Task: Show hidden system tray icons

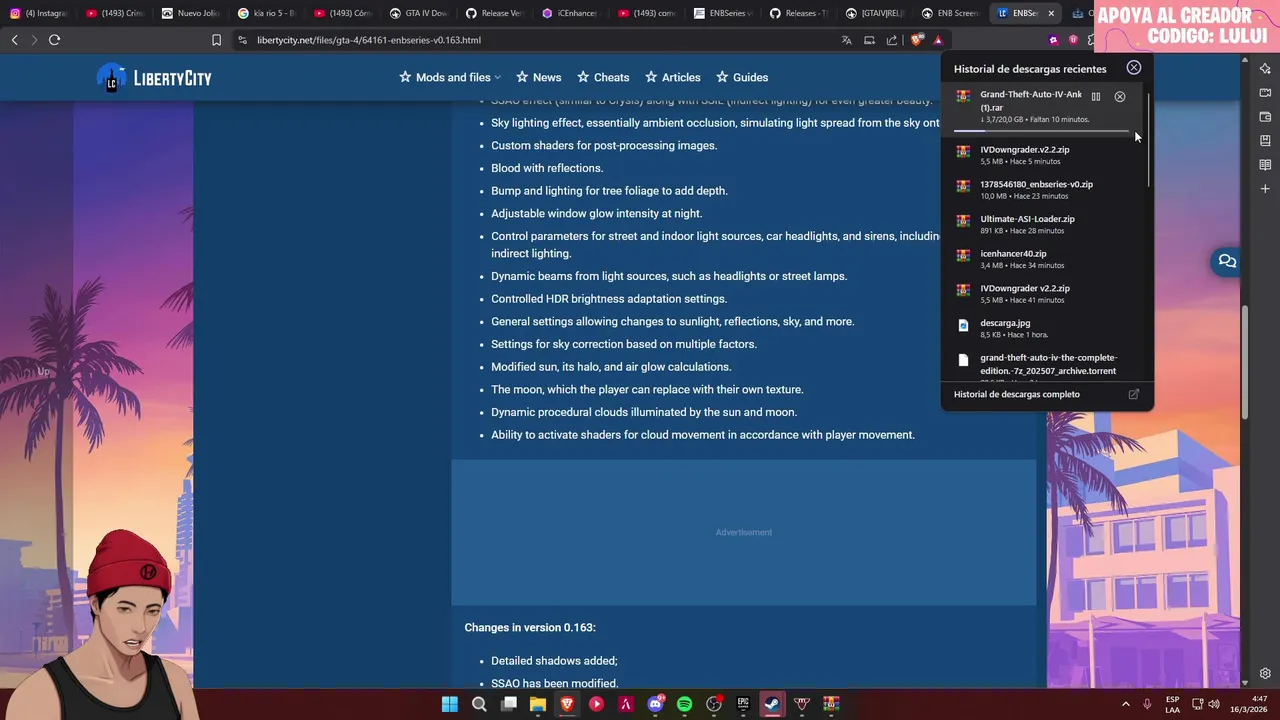Action: point(1125,704)
